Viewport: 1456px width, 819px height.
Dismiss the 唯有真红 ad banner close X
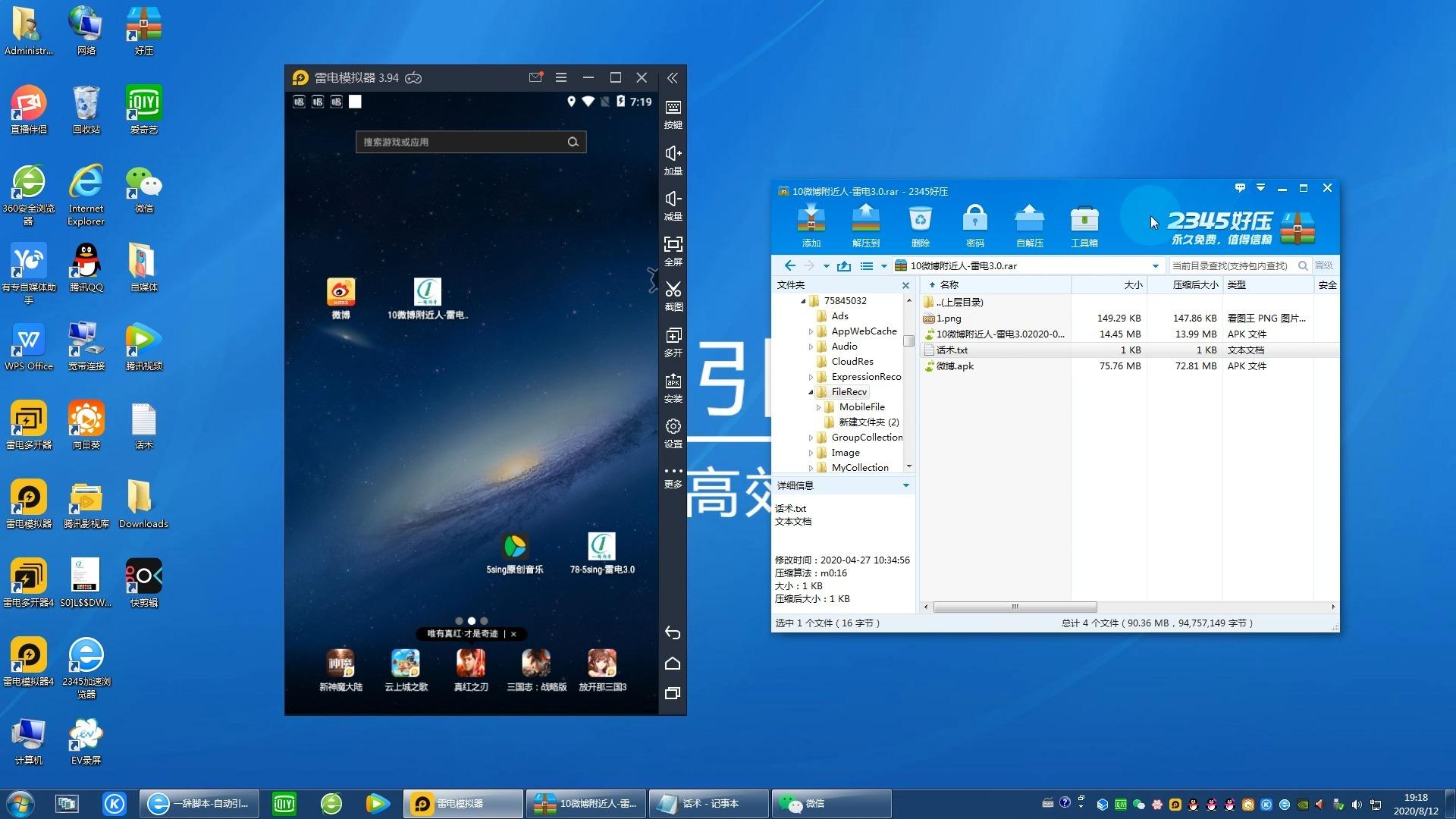[513, 634]
